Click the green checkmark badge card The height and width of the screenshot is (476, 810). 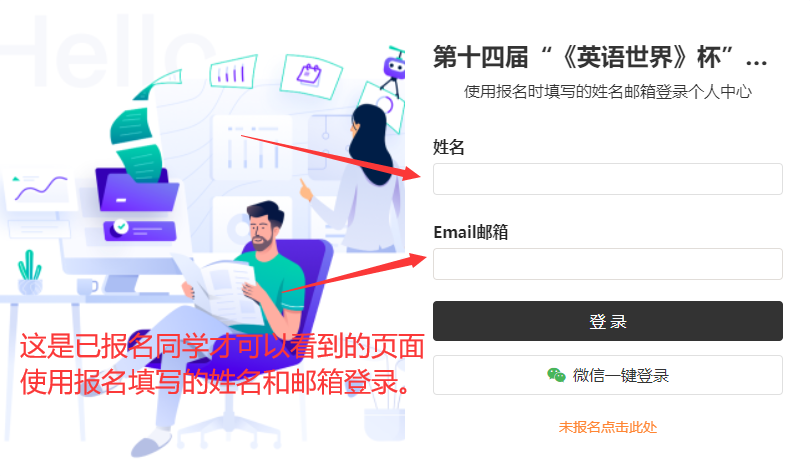(139, 230)
